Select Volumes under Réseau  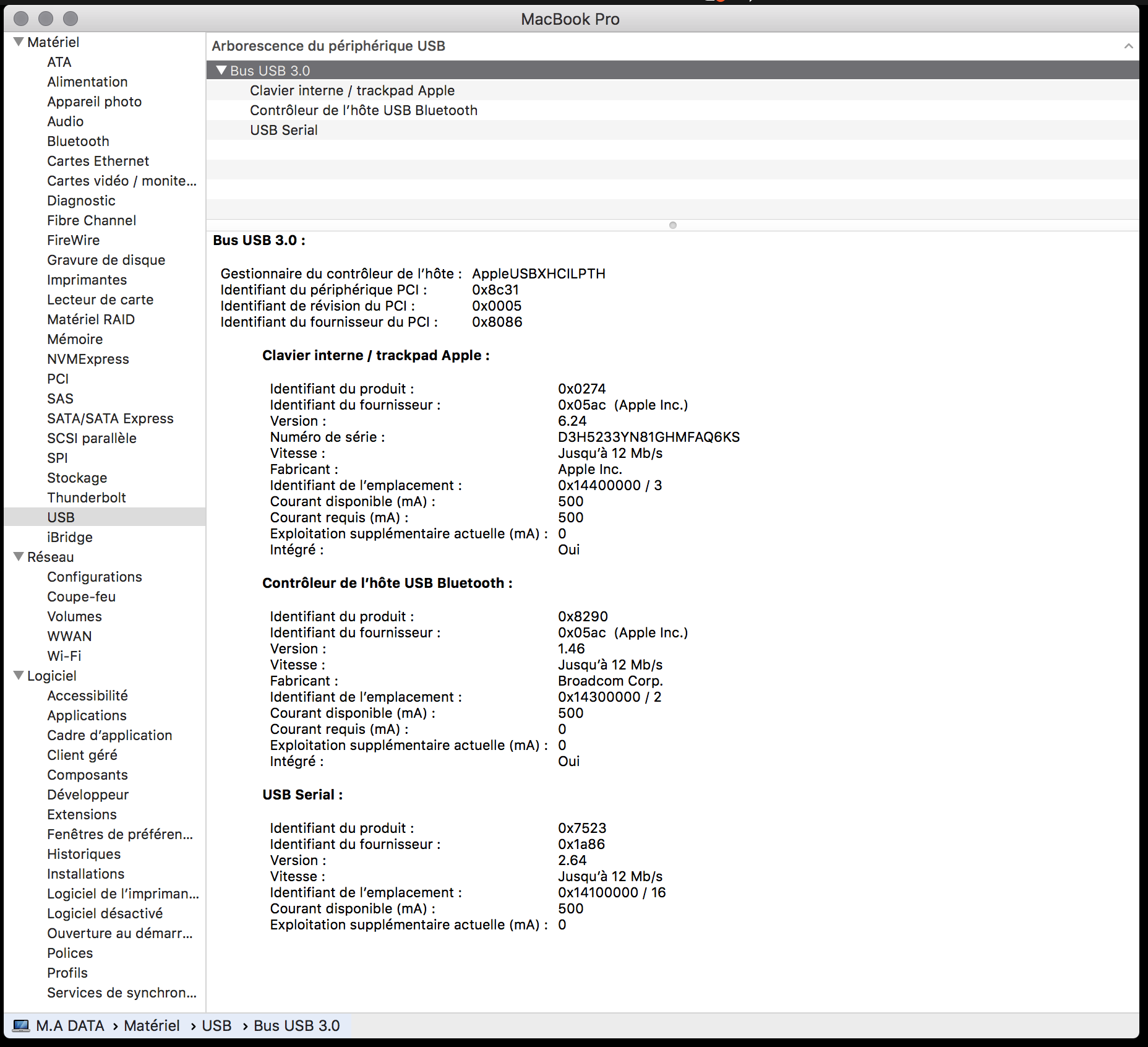tap(75, 616)
